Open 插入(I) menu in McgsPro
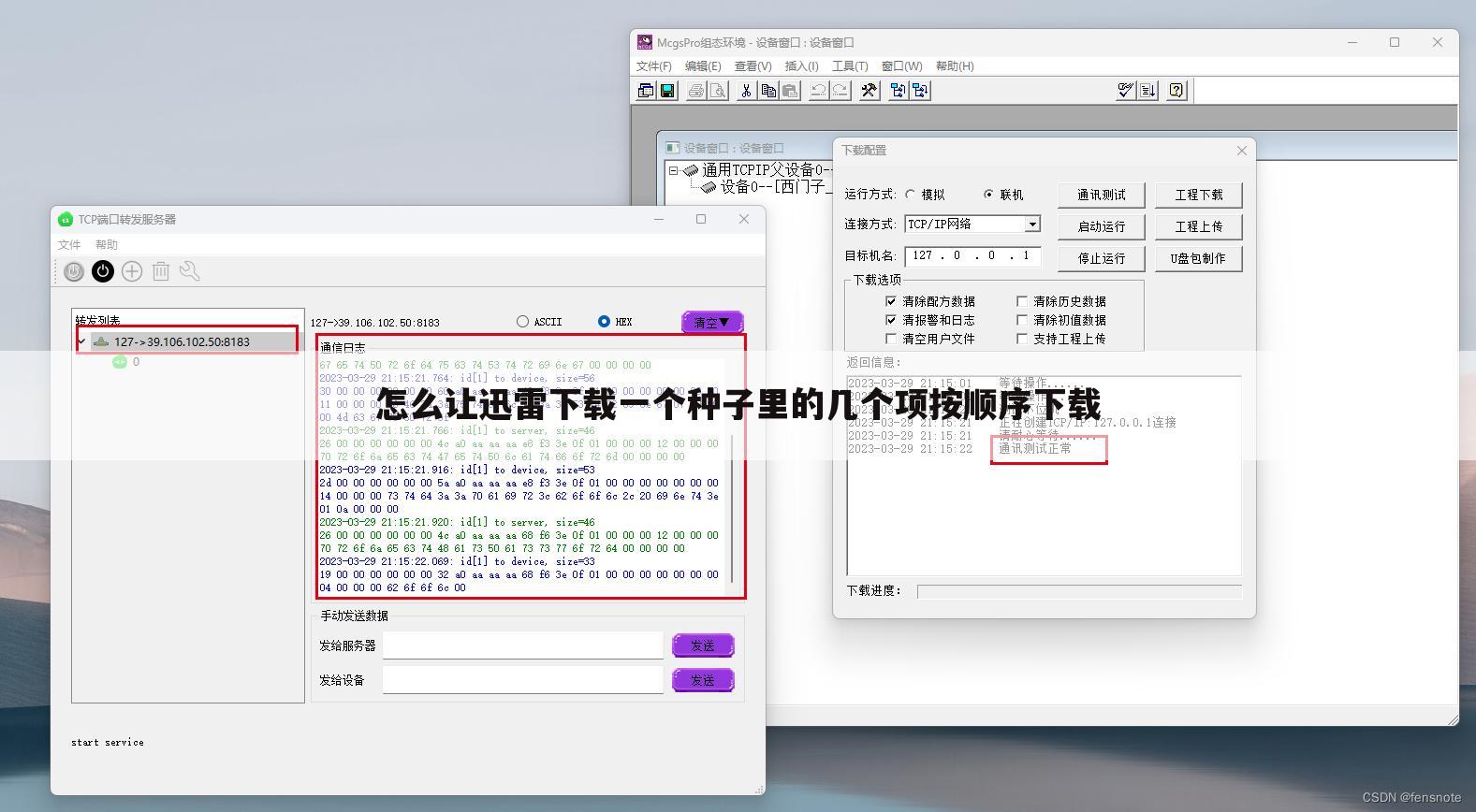 801,66
